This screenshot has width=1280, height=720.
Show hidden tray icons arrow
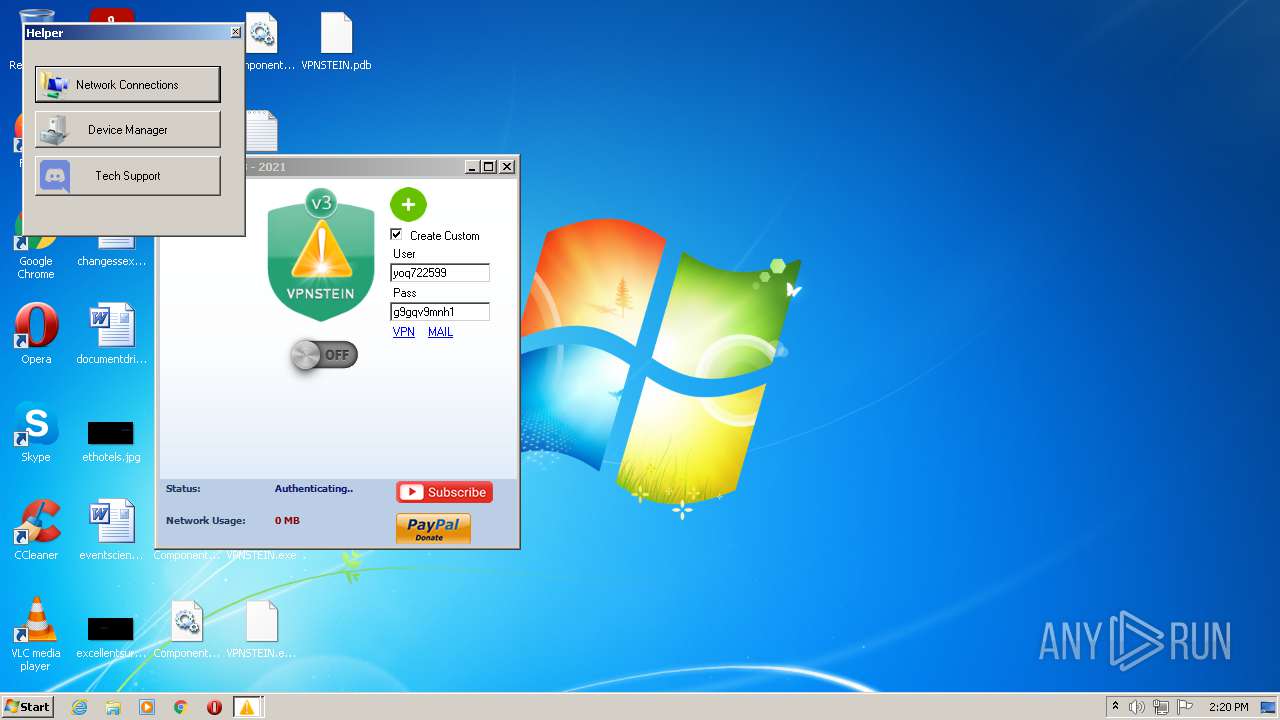click(x=1115, y=707)
